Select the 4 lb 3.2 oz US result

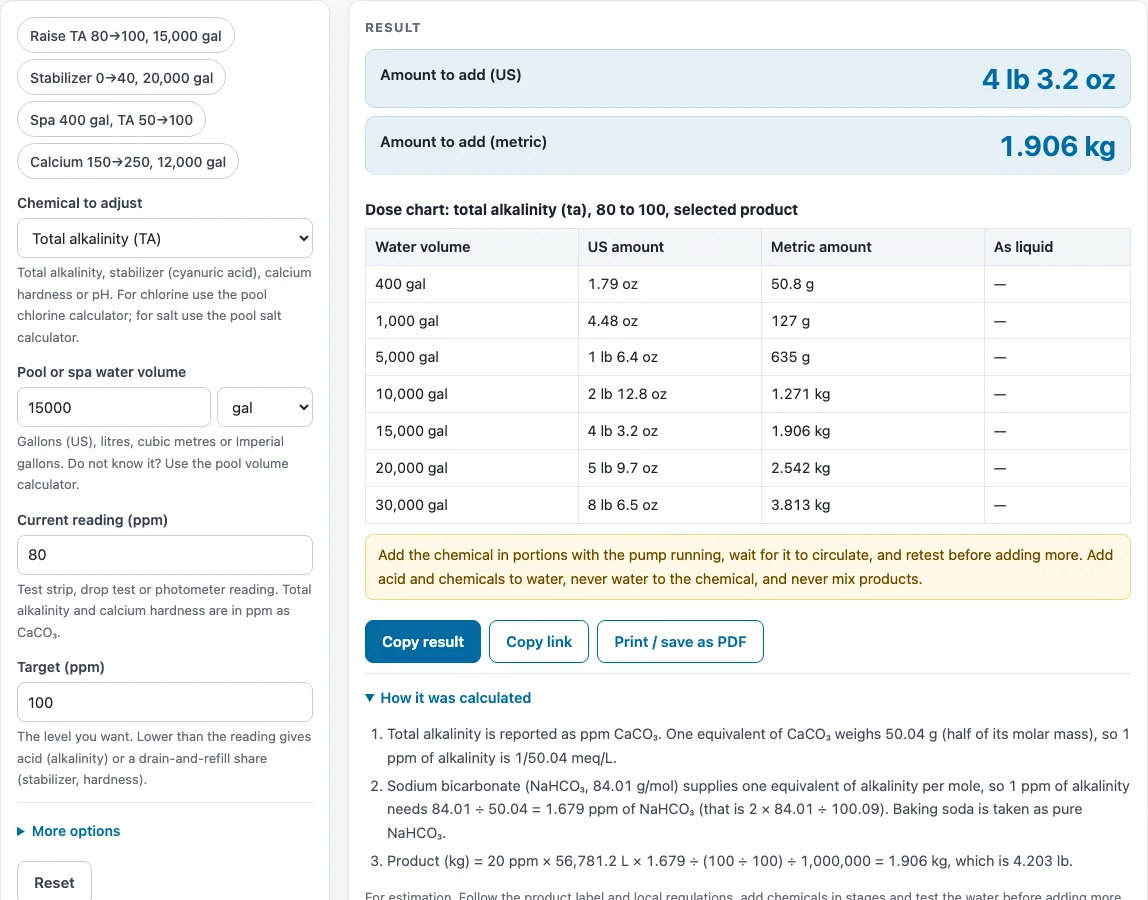[1048, 79]
